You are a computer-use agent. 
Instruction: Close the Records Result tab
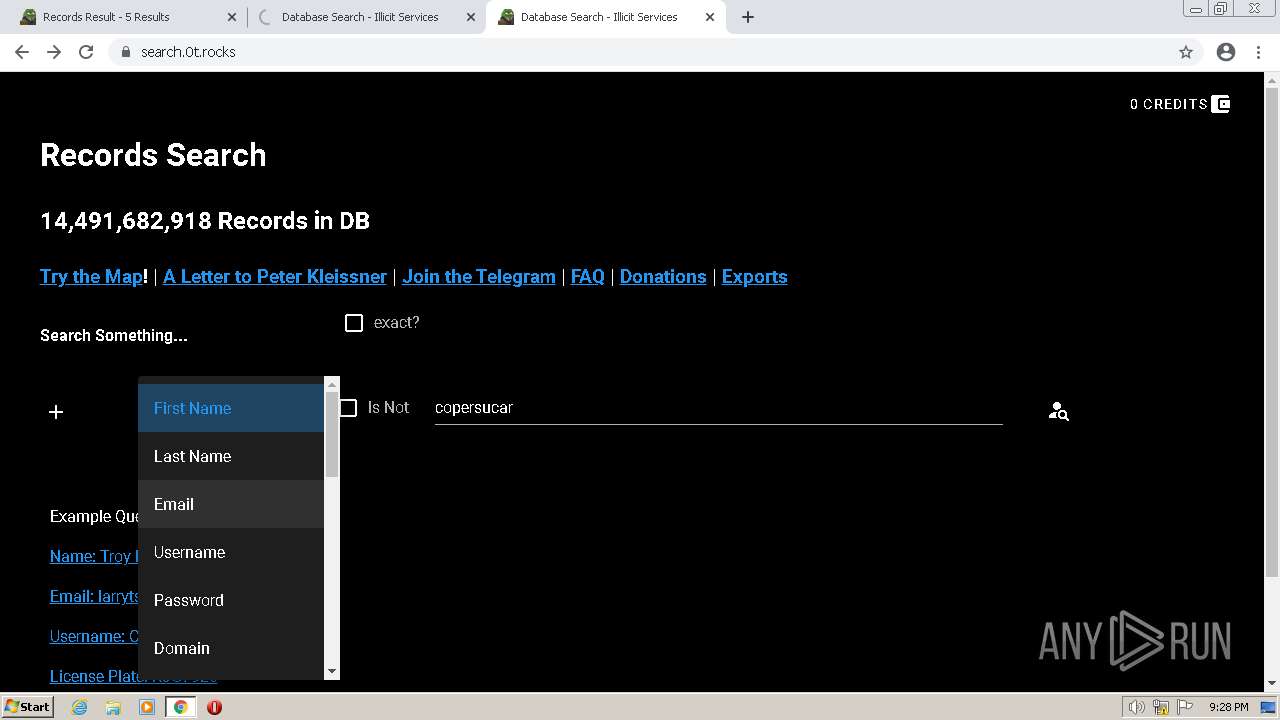point(232,17)
